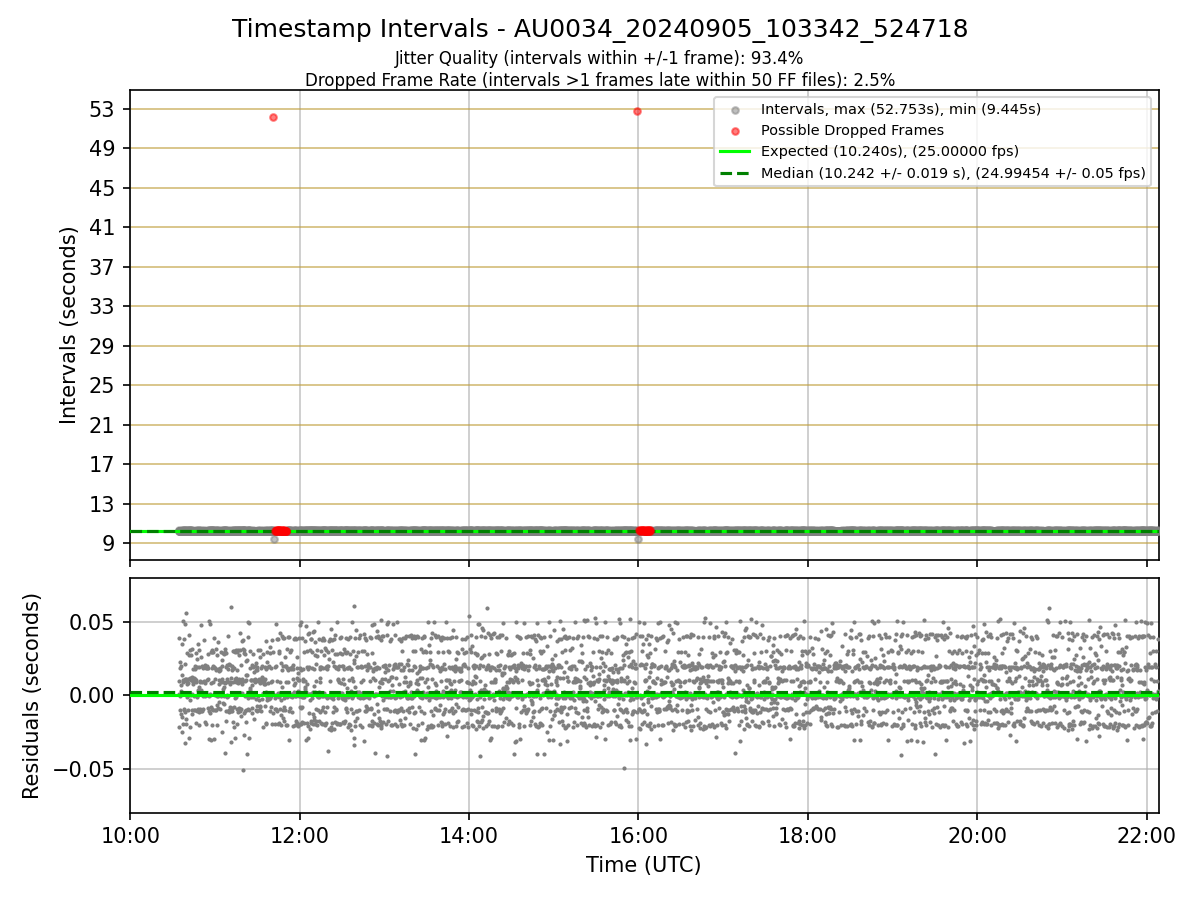This screenshot has height=900, width=1200.
Task: Click the red marker cluster on the baseline before 12:00
Action: [281, 531]
